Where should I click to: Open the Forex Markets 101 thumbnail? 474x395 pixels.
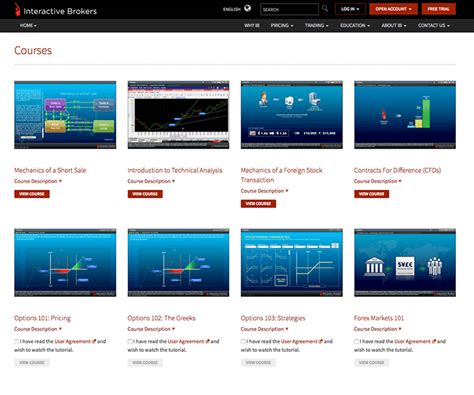[405, 263]
